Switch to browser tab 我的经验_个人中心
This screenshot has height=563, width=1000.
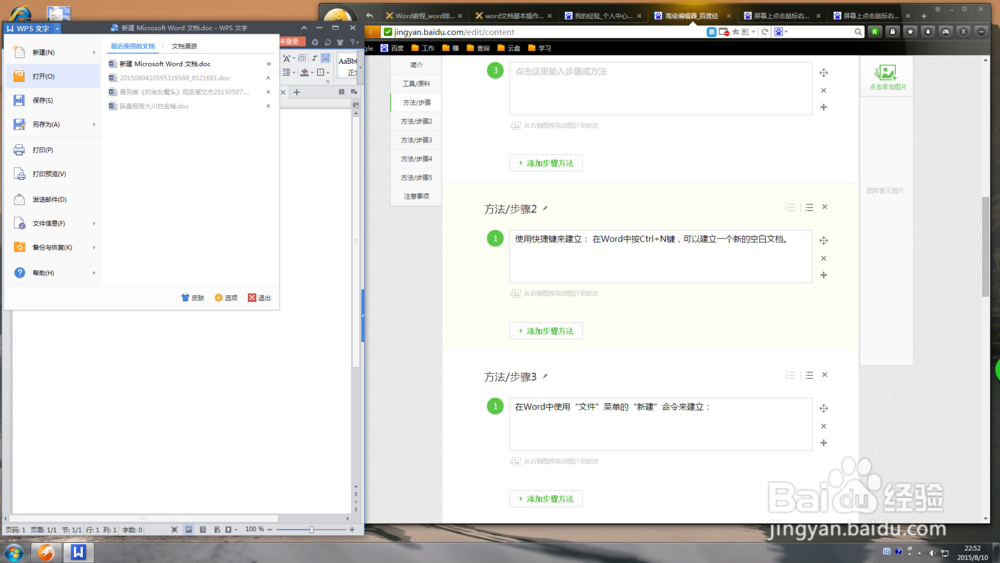point(603,16)
